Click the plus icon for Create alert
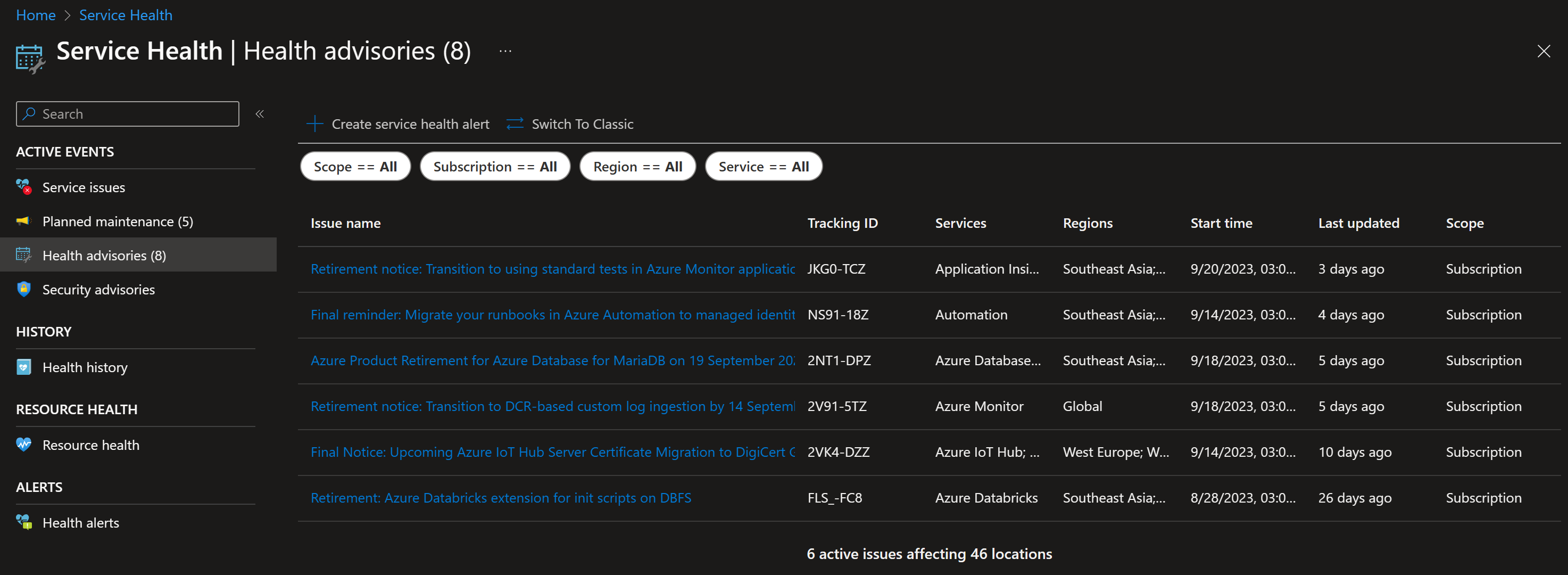The image size is (1568, 575). point(314,124)
